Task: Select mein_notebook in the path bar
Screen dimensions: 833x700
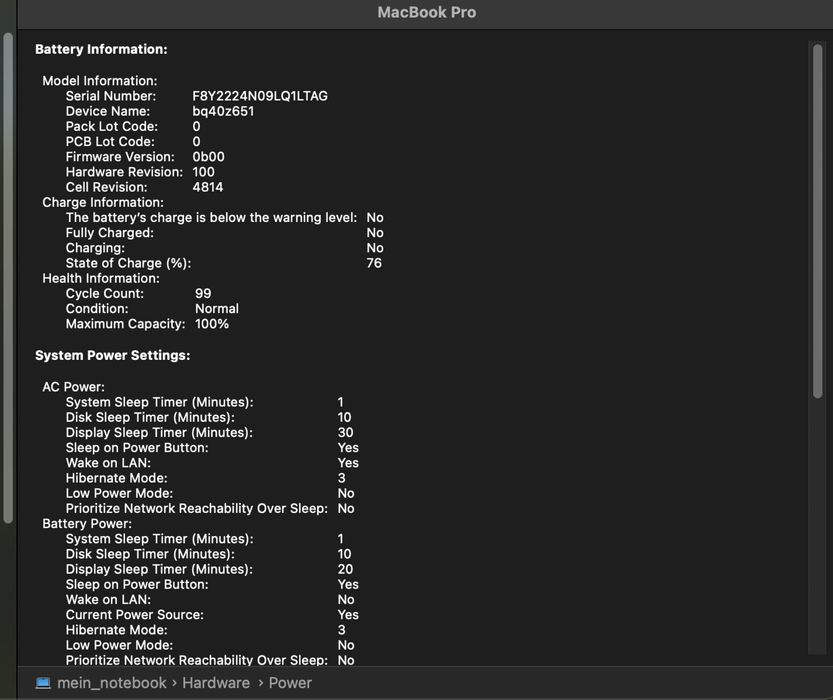Action: 112,682
